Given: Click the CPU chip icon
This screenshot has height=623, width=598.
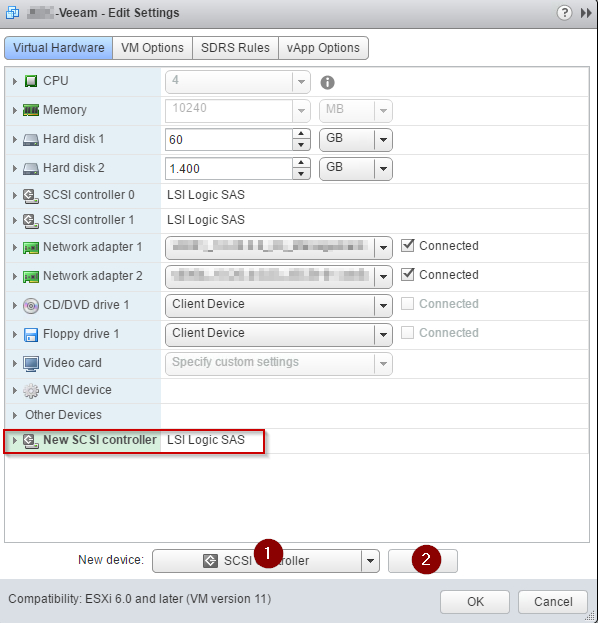Looking at the screenshot, I should [x=31, y=81].
